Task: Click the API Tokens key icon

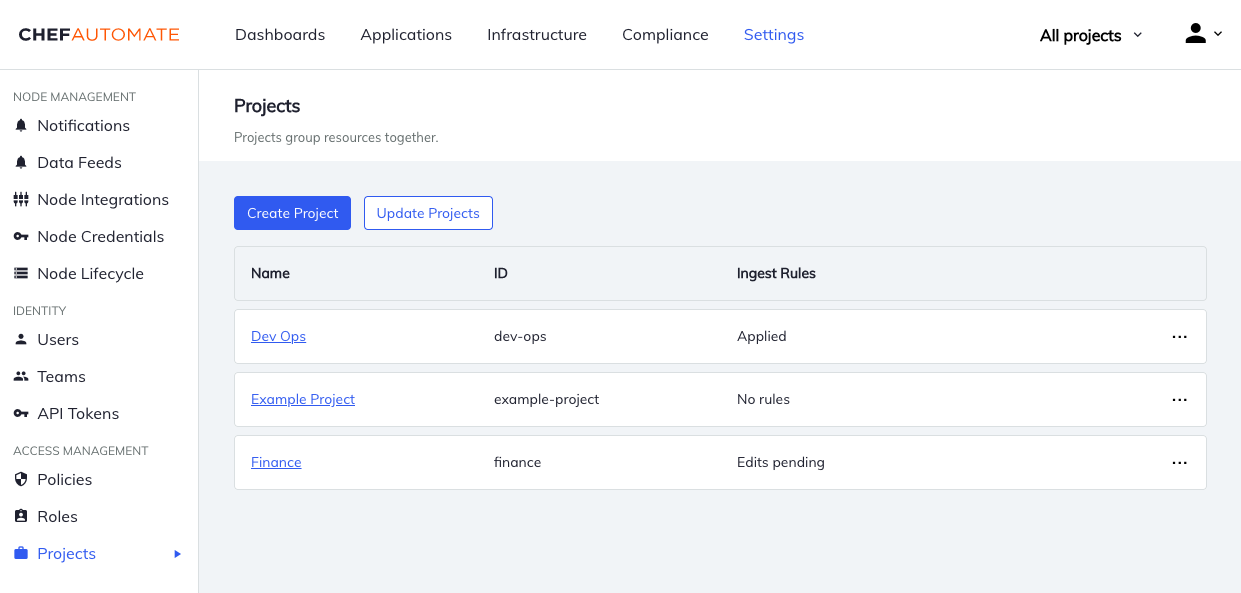Action: pyautogui.click(x=20, y=413)
